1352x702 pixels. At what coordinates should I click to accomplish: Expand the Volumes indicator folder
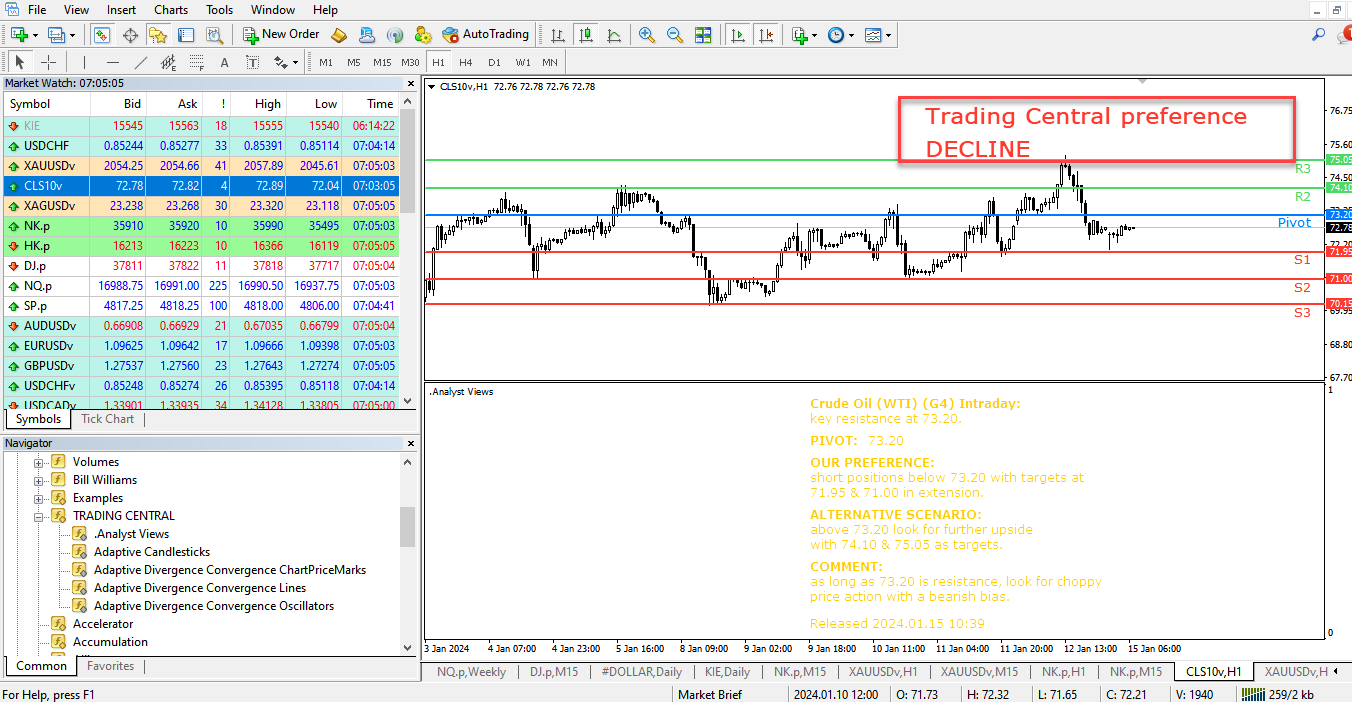(x=40, y=462)
